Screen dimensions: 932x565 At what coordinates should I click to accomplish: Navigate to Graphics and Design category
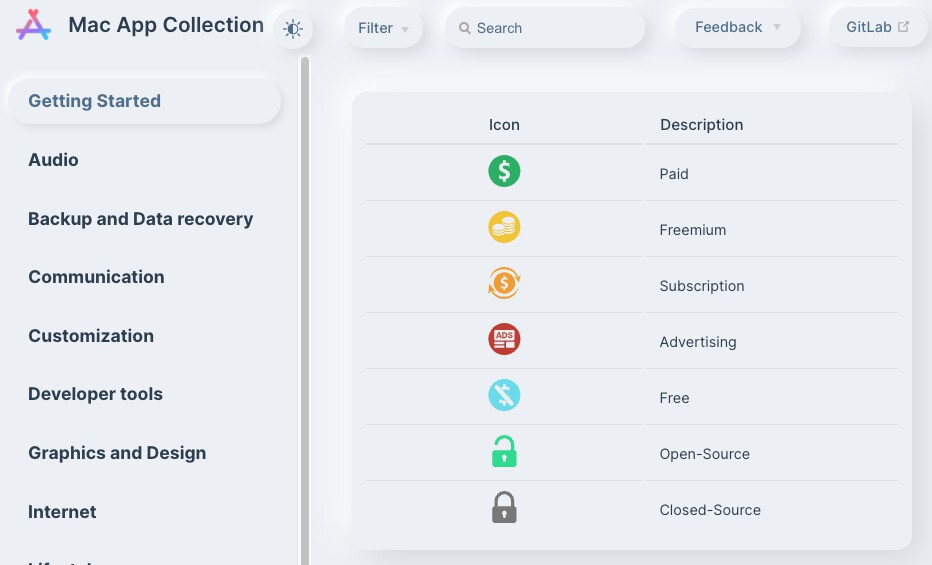117,453
